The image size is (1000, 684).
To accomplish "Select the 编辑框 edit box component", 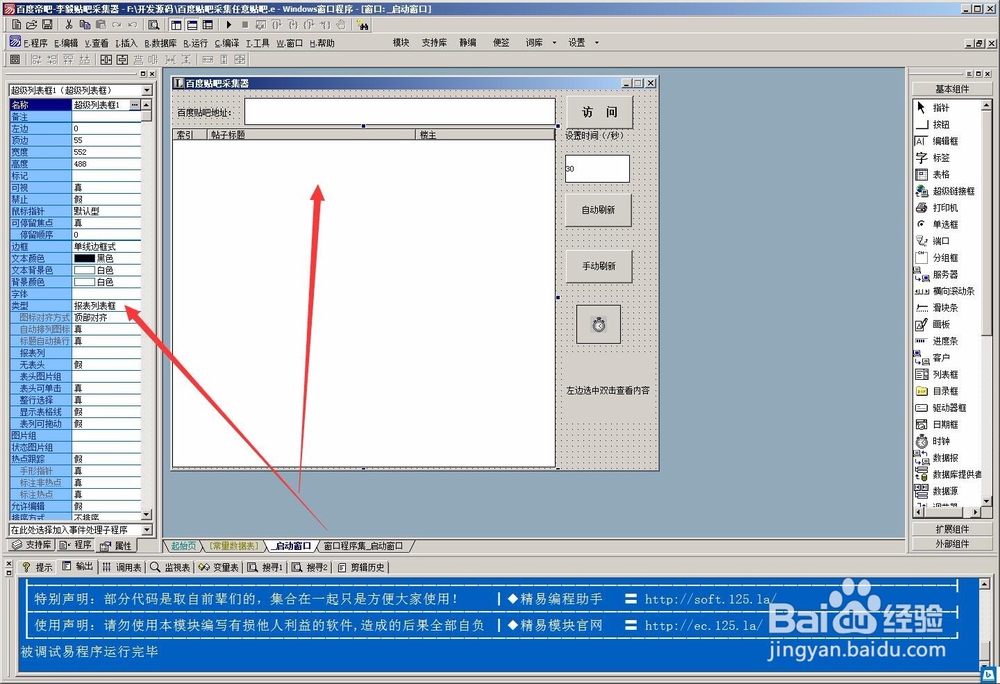I will tap(947, 141).
